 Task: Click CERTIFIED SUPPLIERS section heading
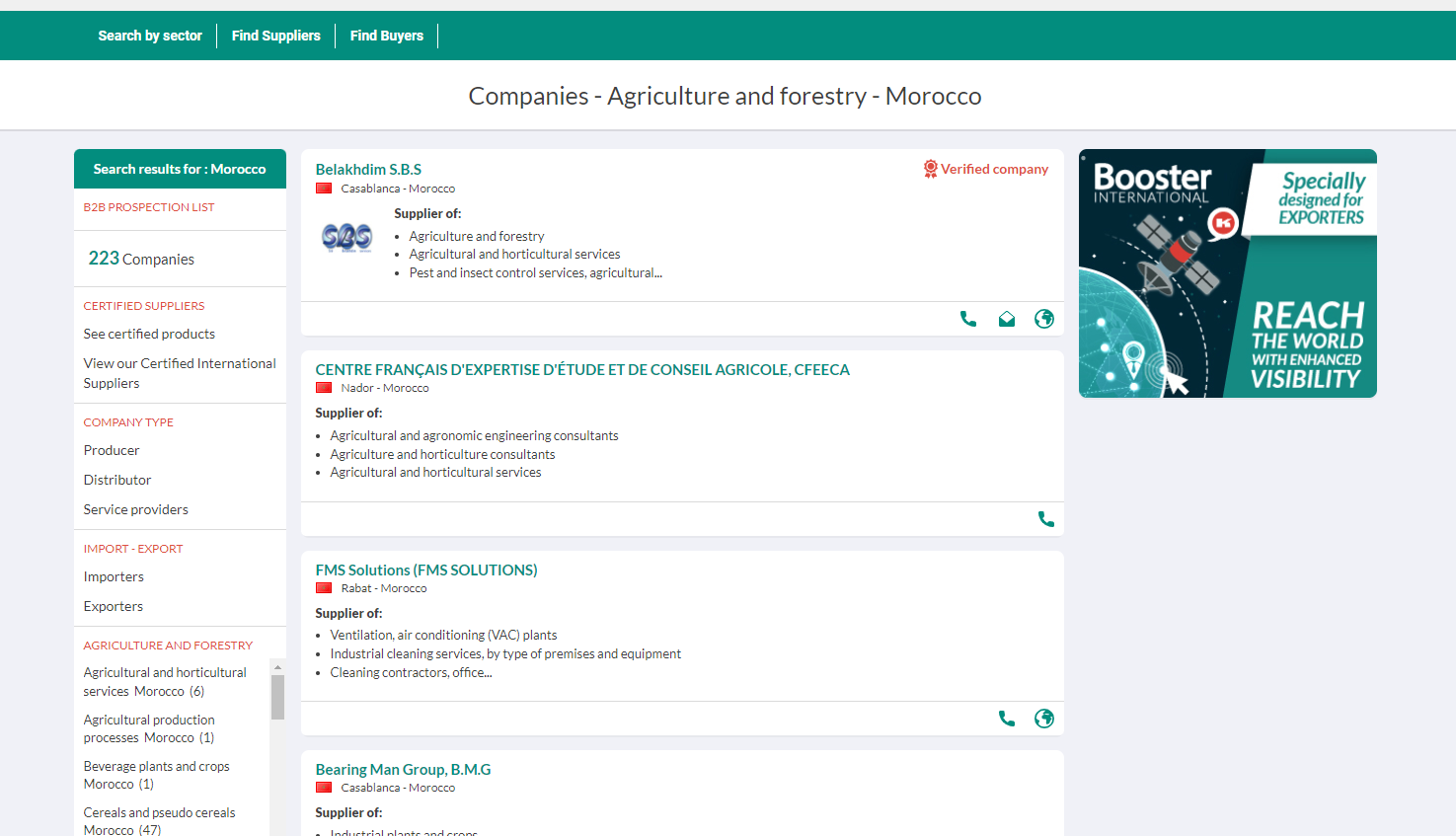[x=144, y=306]
